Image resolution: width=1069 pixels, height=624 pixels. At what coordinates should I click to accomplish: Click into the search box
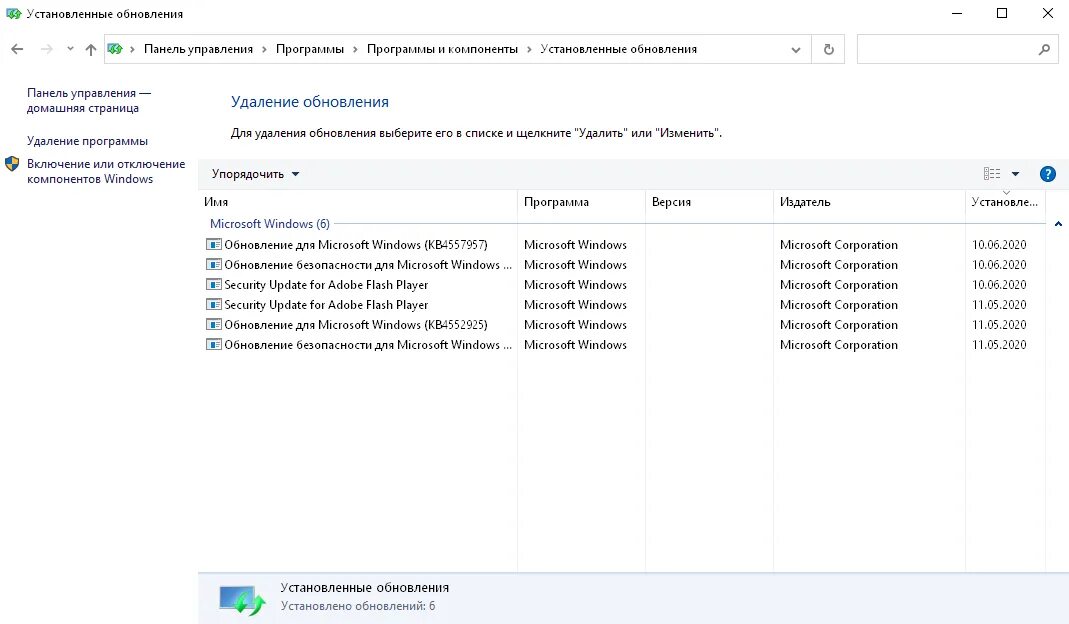coord(957,49)
